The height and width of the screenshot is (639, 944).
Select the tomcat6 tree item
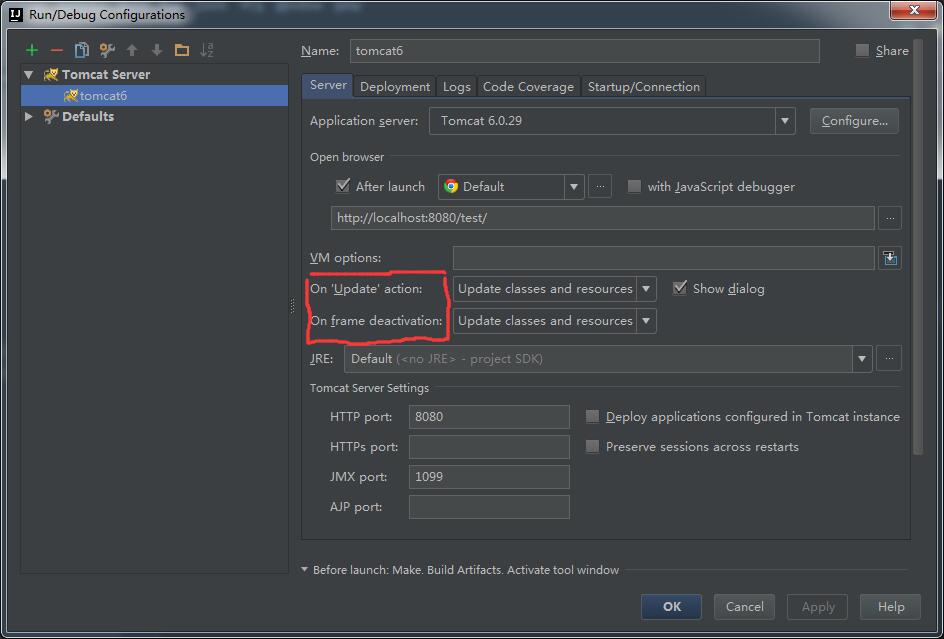pos(154,96)
